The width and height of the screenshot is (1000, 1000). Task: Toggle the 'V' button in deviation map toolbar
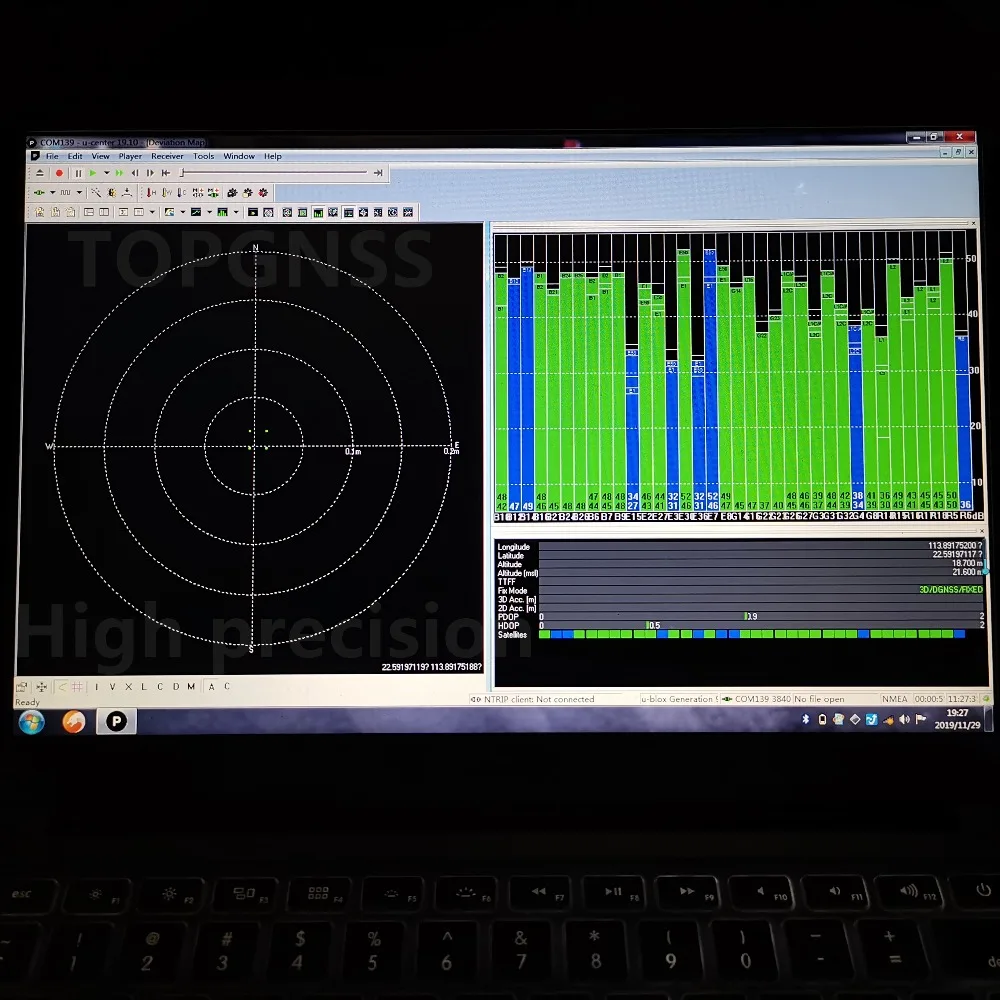(112, 687)
